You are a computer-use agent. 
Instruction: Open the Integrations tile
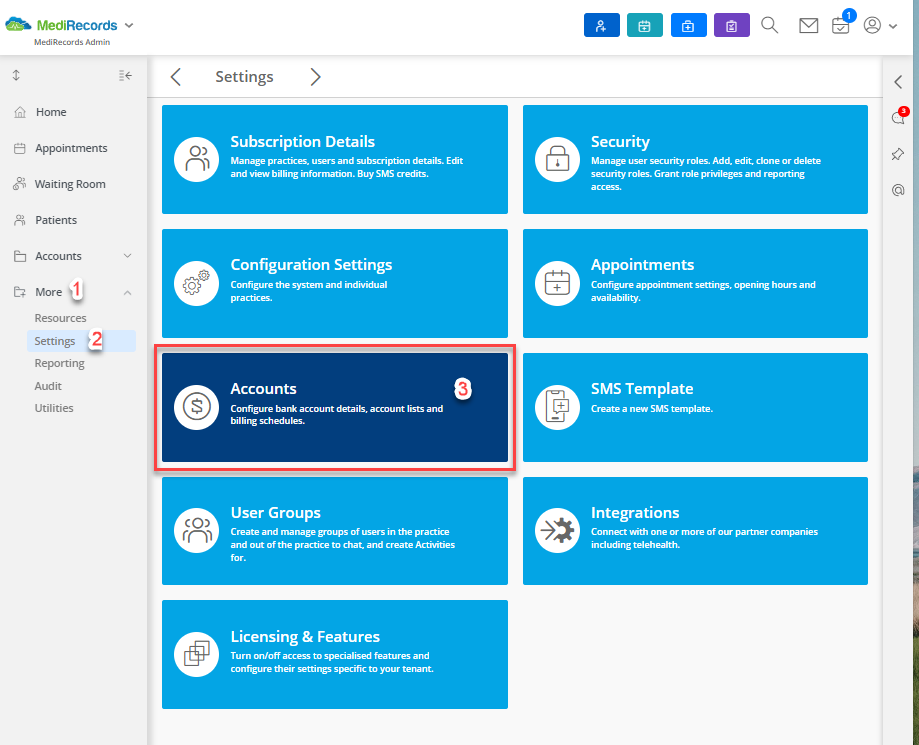point(695,531)
